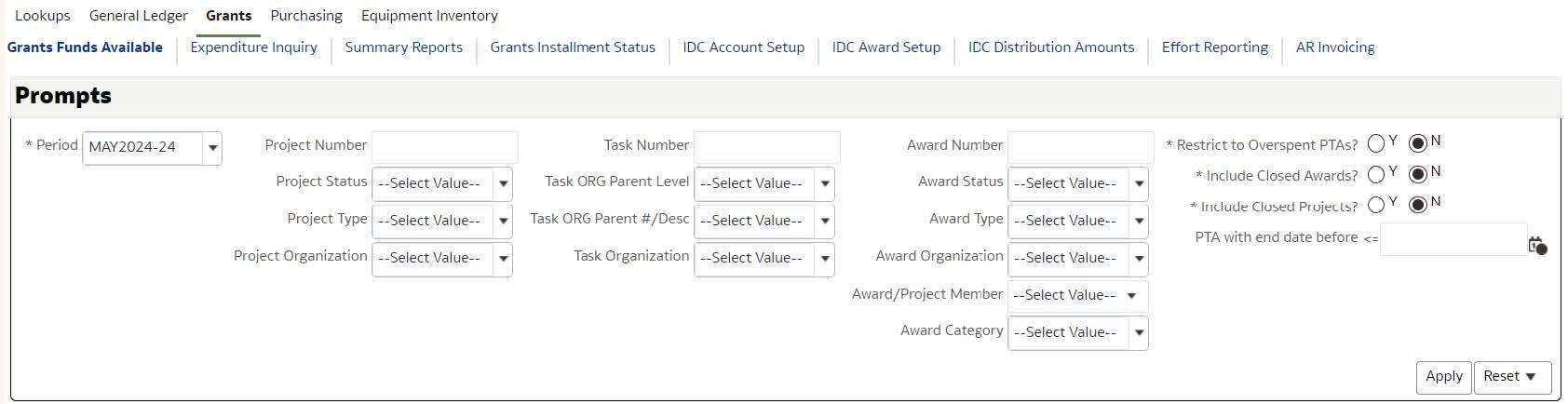Open the Award Type dropdown
The width and height of the screenshot is (1568, 404).
tap(1139, 222)
